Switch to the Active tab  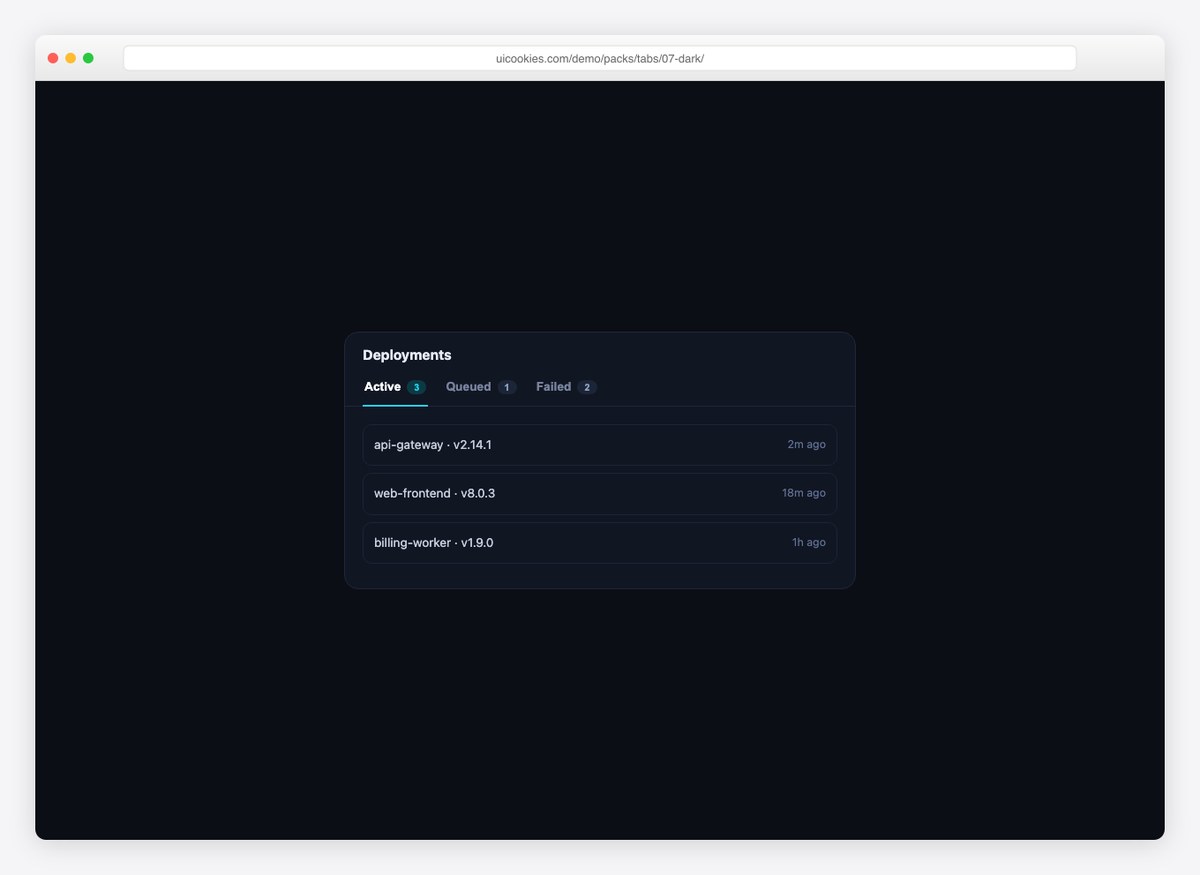(395, 387)
